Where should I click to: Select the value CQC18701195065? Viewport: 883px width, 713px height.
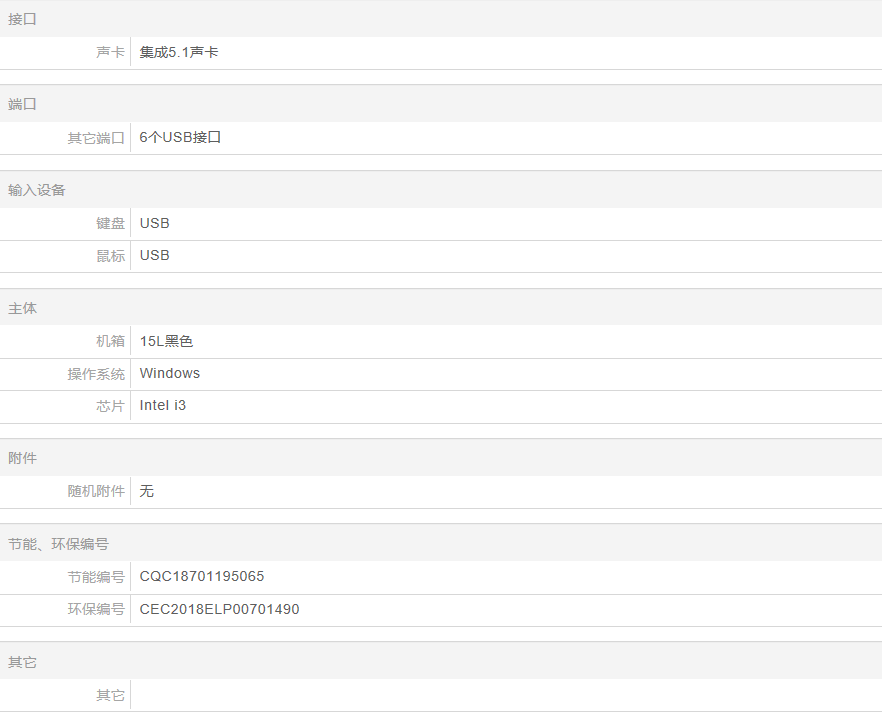[x=202, y=577]
